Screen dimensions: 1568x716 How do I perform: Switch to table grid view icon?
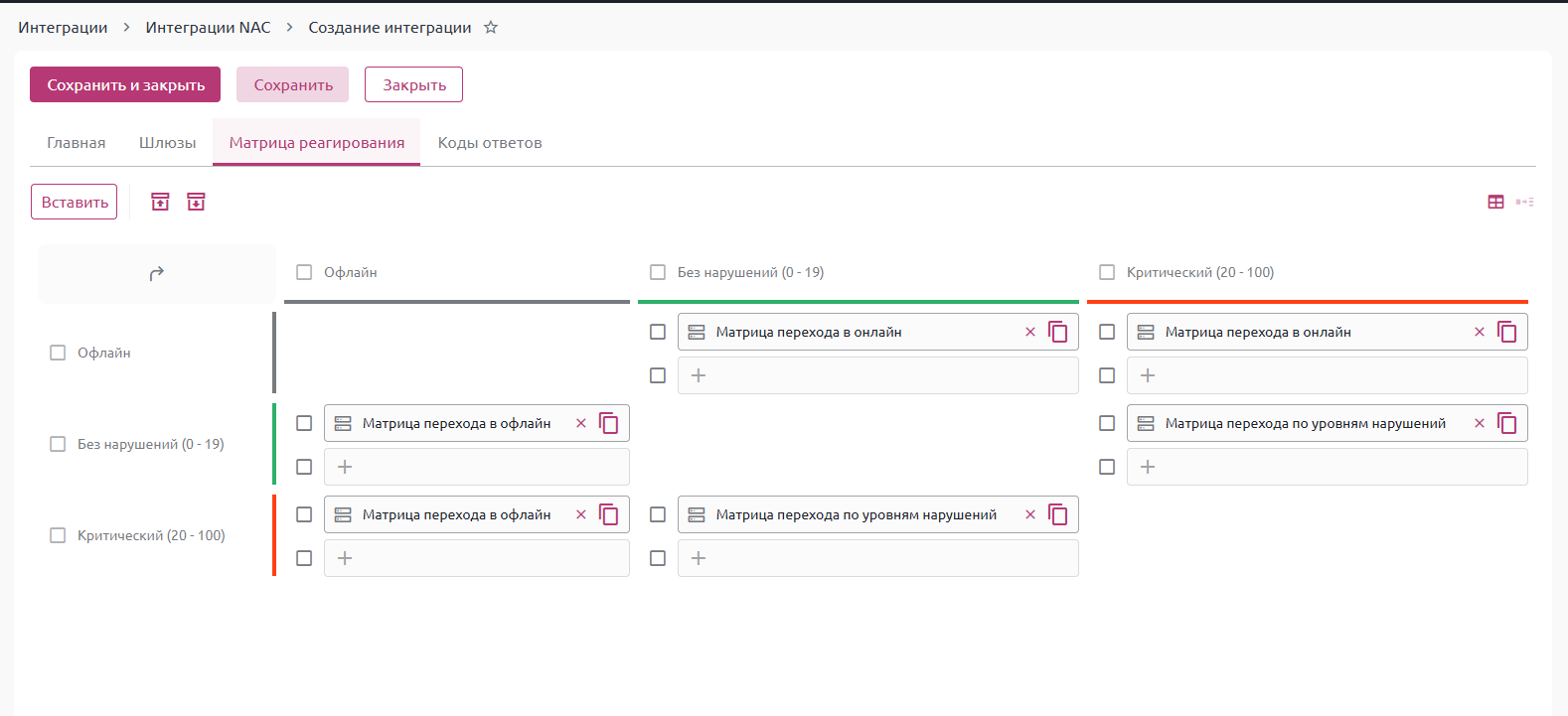point(1495,202)
